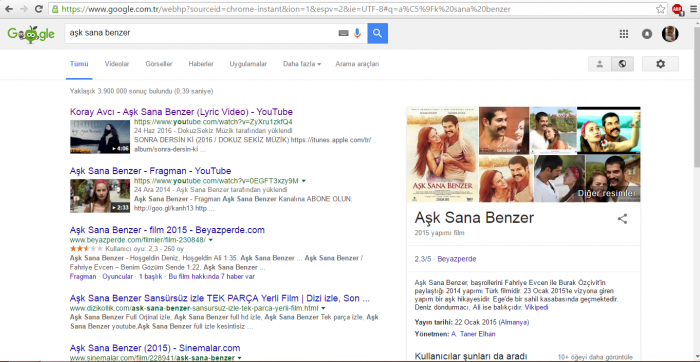Open the Beyazperde rating link in knowledge panel
This screenshot has height=362, width=700.
pyautogui.click(x=457, y=259)
